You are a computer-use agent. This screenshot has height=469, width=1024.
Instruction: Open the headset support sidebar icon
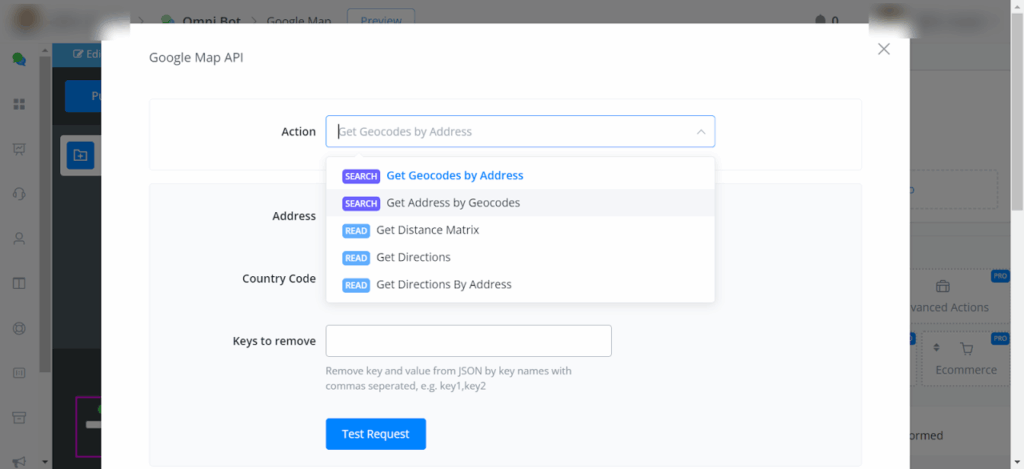point(19,194)
